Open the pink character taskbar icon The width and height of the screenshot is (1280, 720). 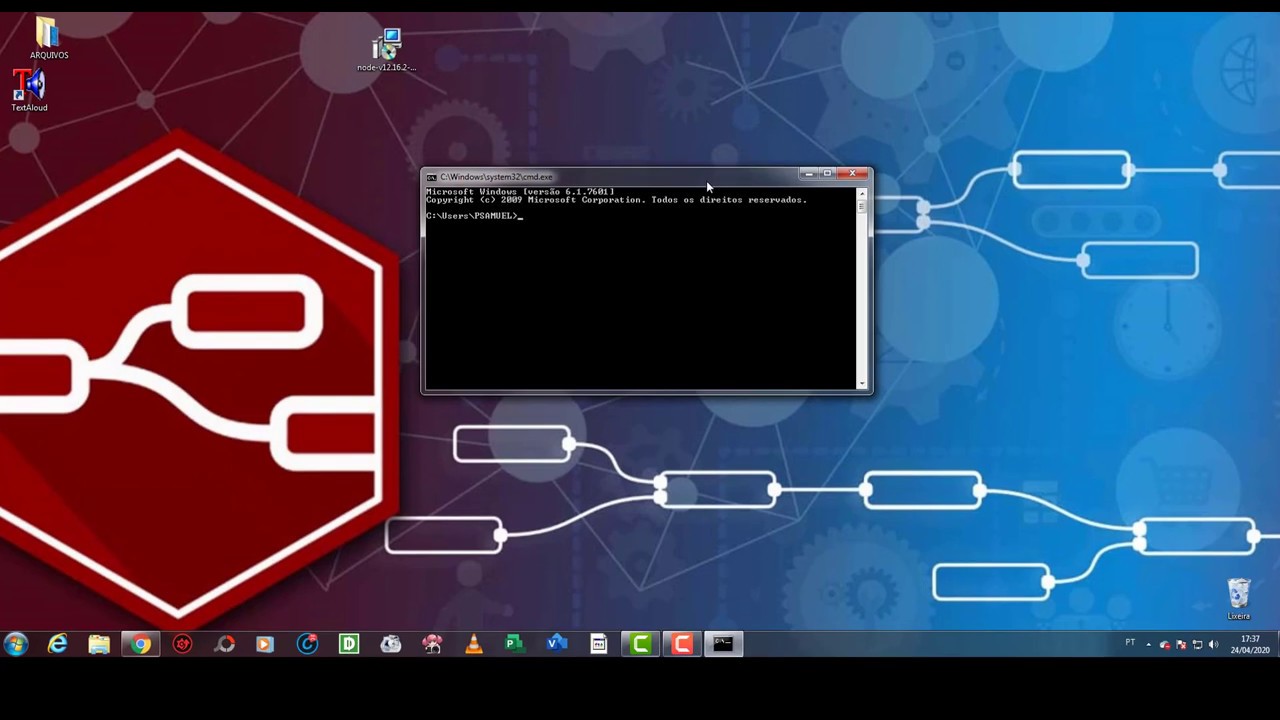[x=432, y=644]
